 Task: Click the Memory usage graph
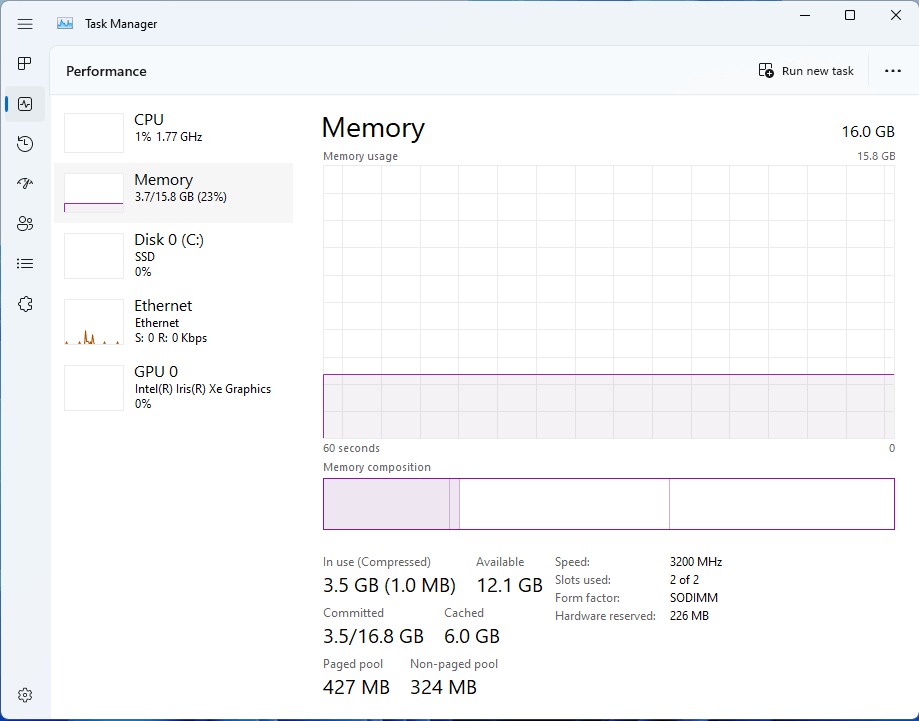[608, 302]
